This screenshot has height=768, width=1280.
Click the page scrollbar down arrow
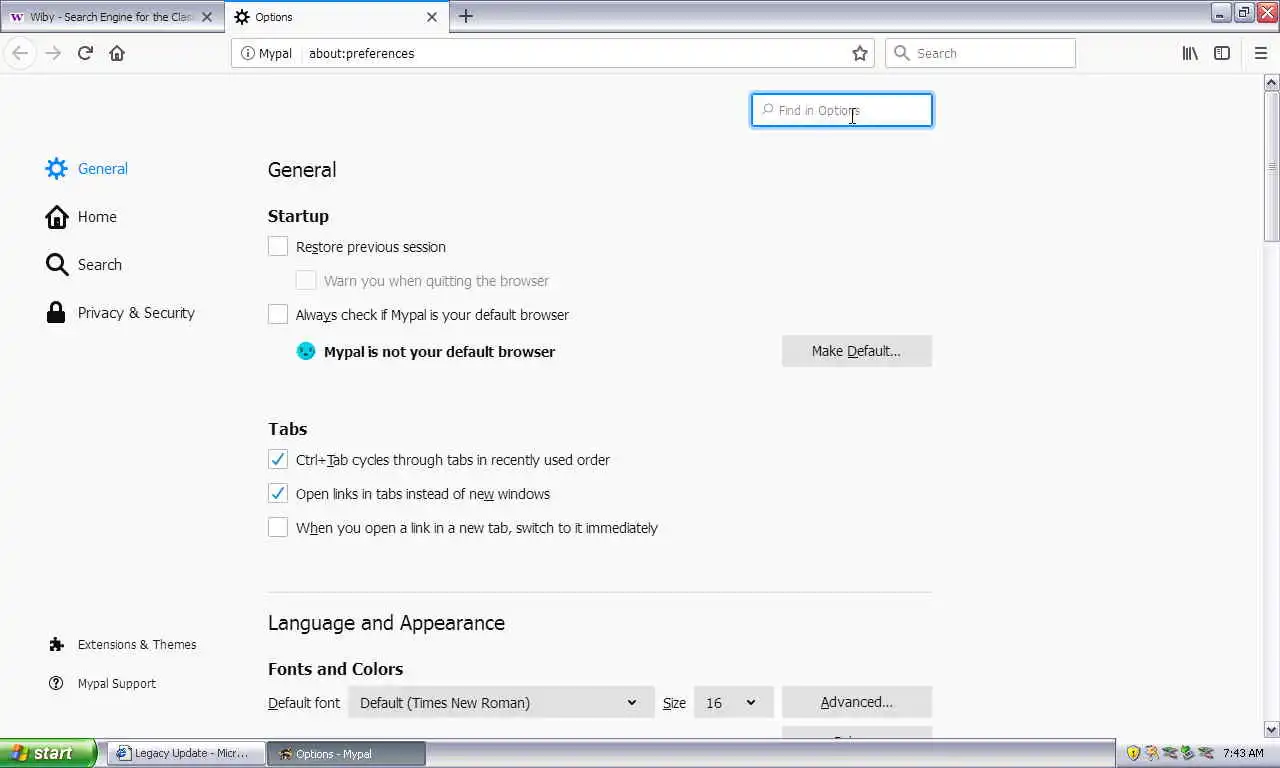pos(1272,730)
